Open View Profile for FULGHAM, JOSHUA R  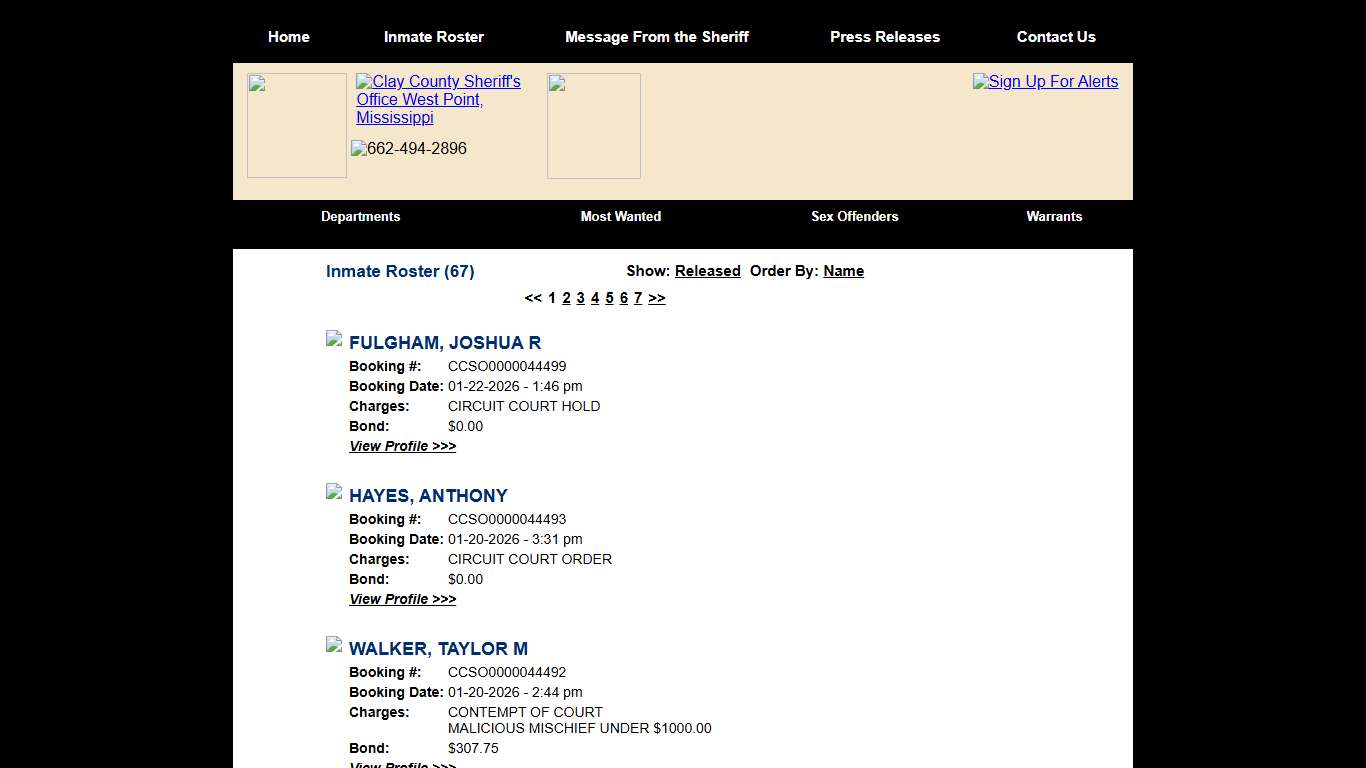pyautogui.click(x=402, y=446)
